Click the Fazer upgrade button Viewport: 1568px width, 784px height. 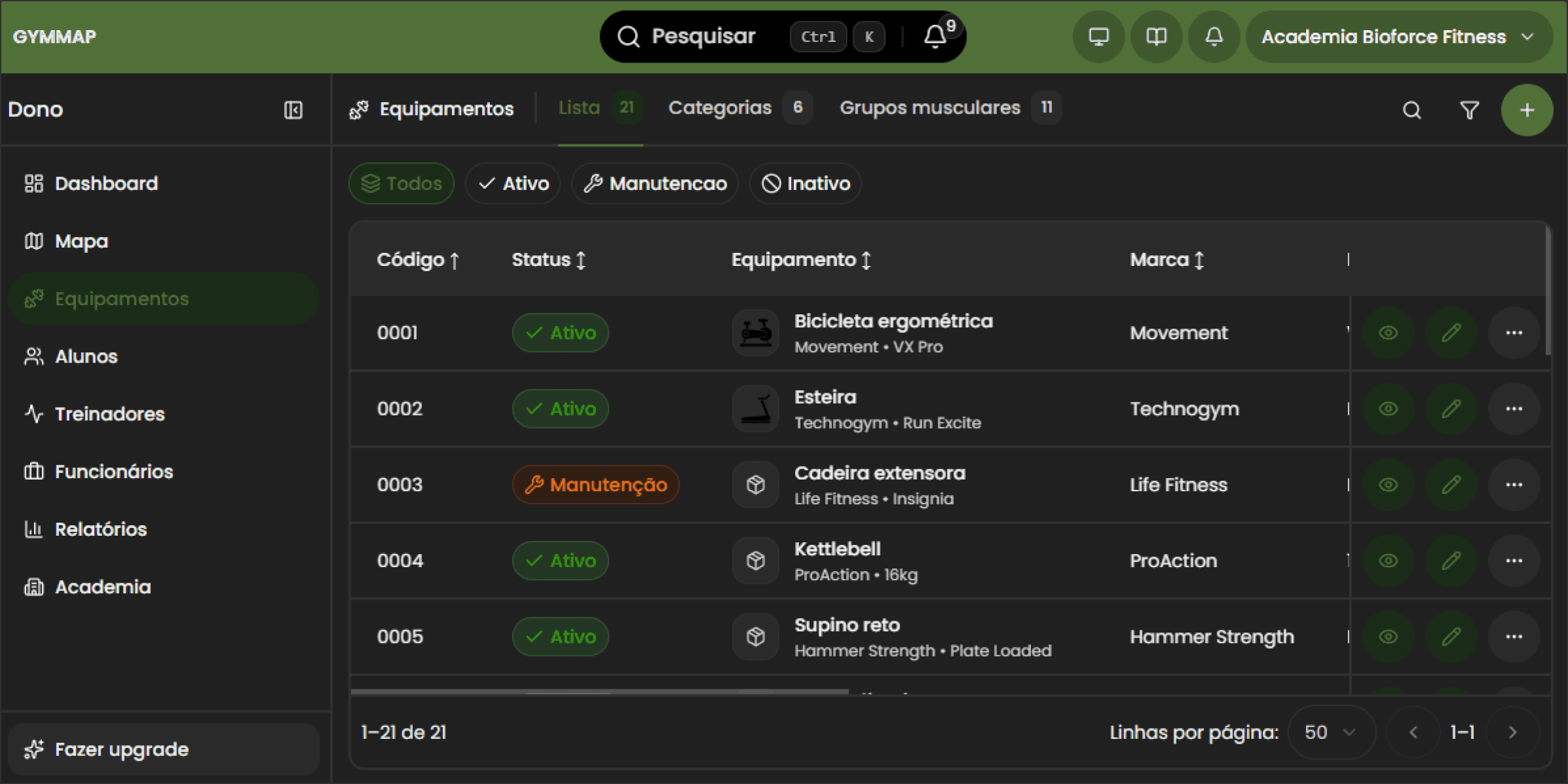pyautogui.click(x=122, y=749)
